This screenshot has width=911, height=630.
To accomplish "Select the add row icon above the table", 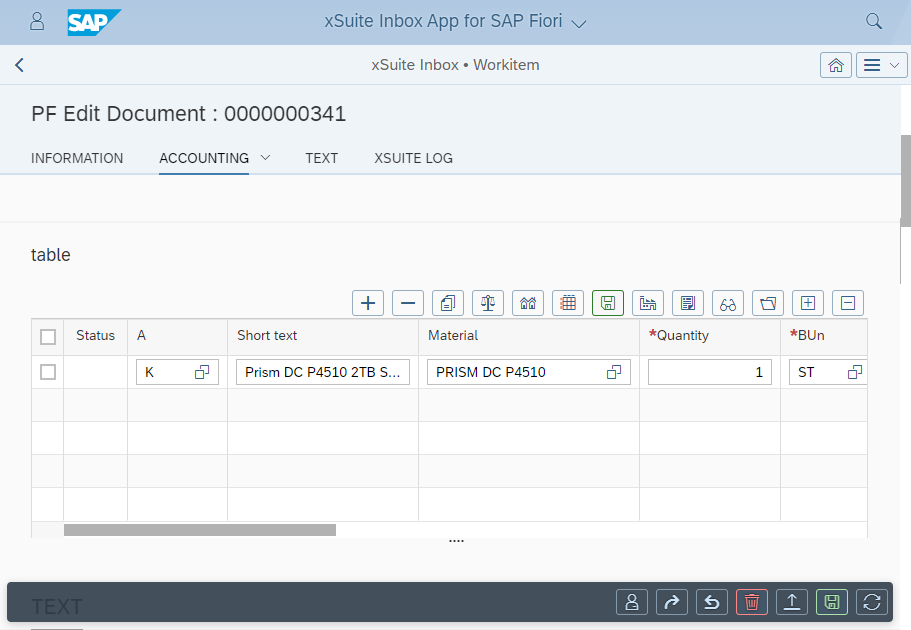I will [367, 303].
